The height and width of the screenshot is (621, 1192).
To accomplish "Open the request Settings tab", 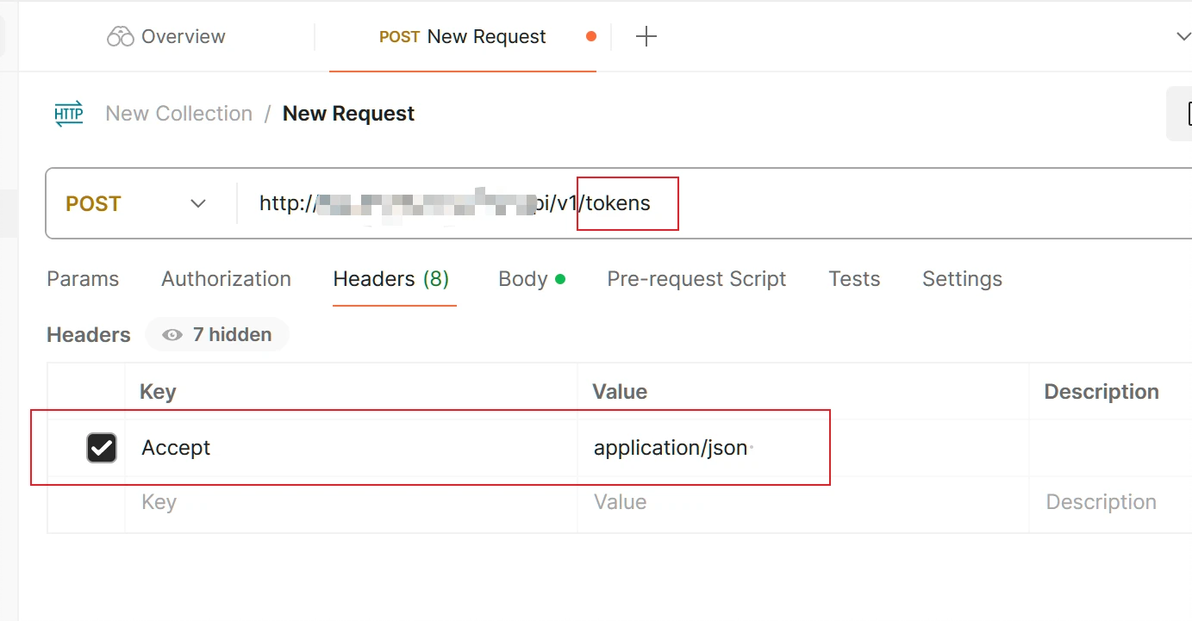I will [x=962, y=279].
